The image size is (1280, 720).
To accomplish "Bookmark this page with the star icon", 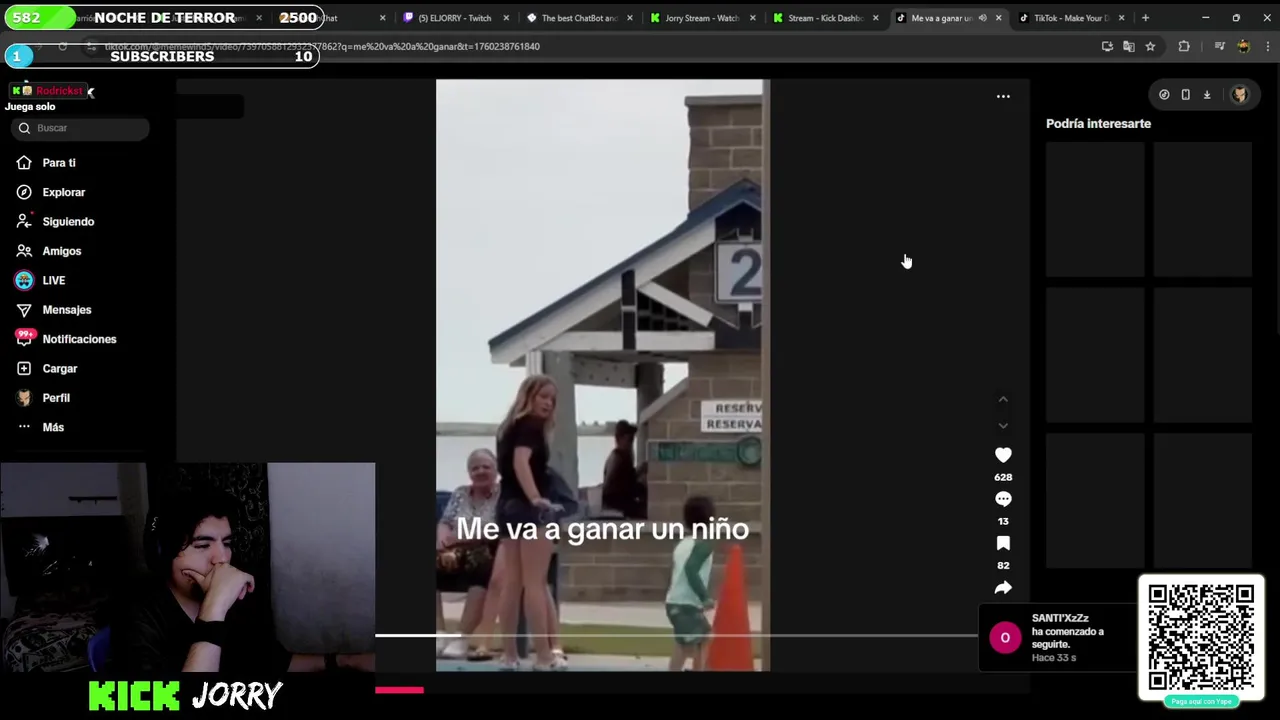I will 1150,47.
